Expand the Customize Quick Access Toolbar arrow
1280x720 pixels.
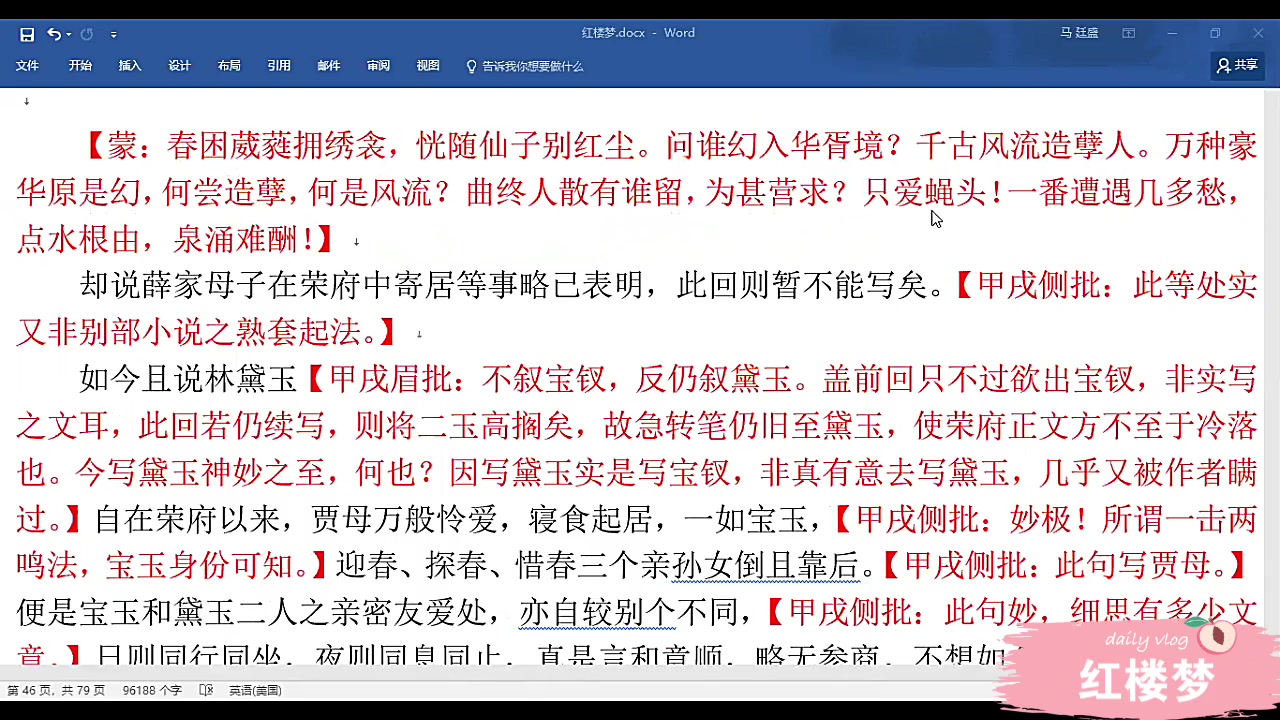pos(113,35)
